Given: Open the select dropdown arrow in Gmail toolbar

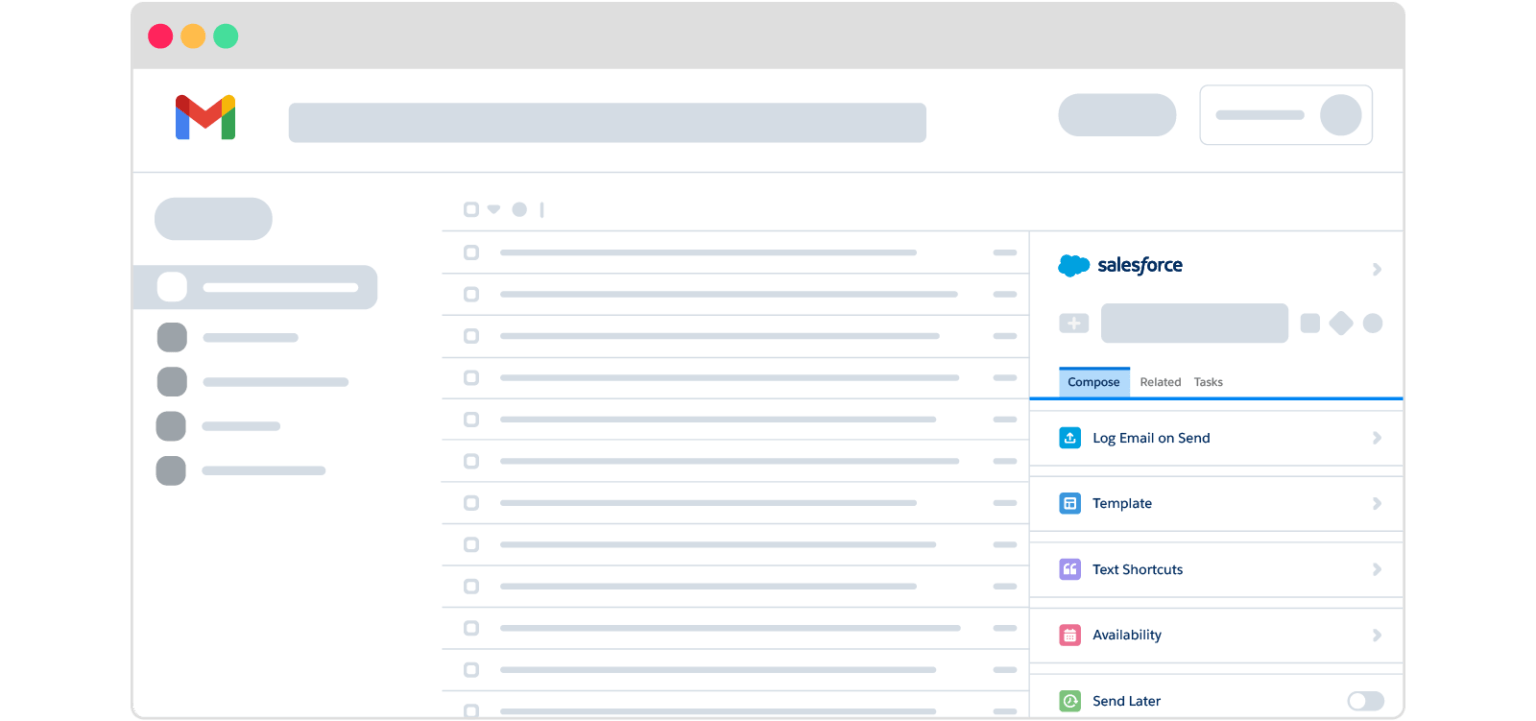Looking at the screenshot, I should [x=492, y=209].
